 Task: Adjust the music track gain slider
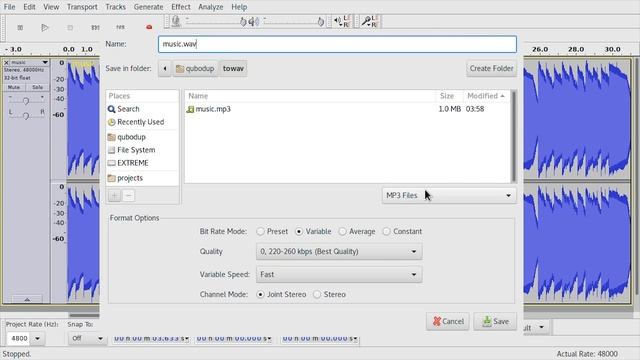click(26, 100)
